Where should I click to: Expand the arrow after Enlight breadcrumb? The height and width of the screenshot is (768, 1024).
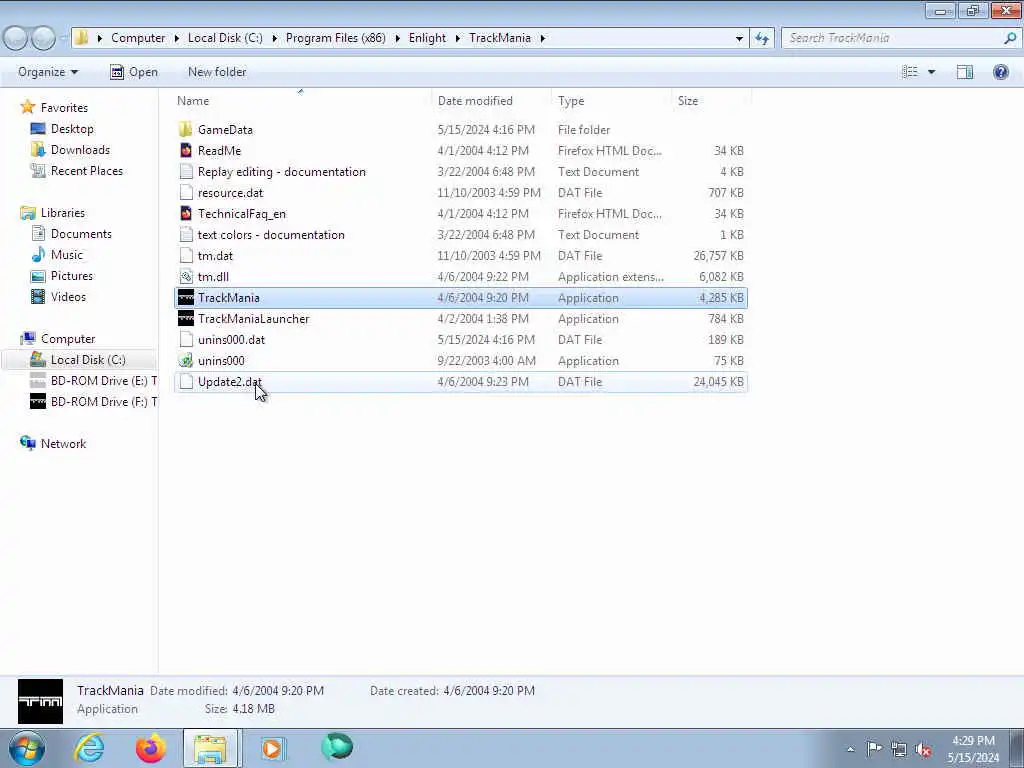point(457,38)
